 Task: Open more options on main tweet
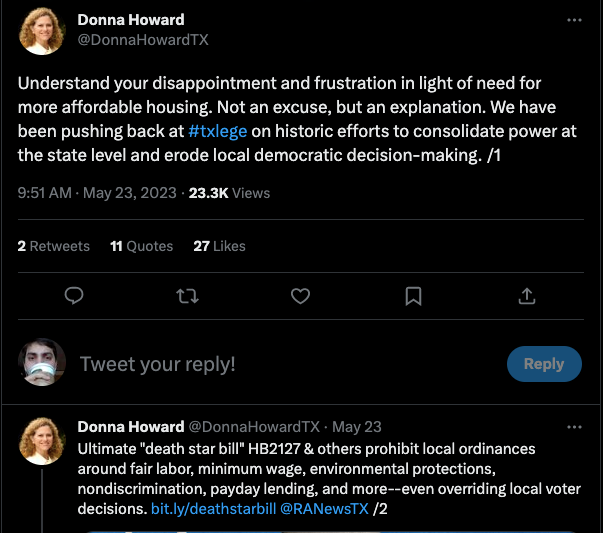tap(574, 20)
